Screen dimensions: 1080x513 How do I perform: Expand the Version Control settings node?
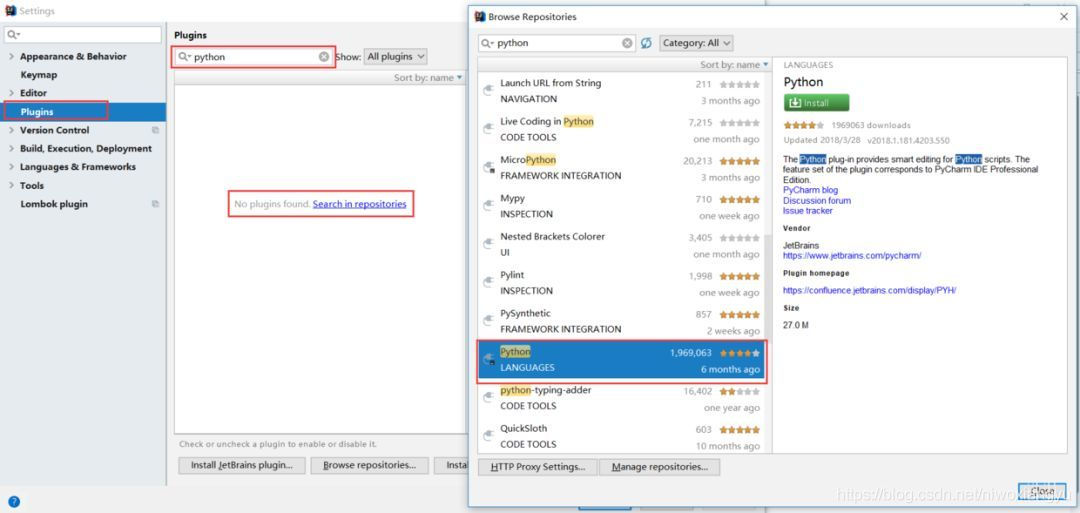point(11,130)
